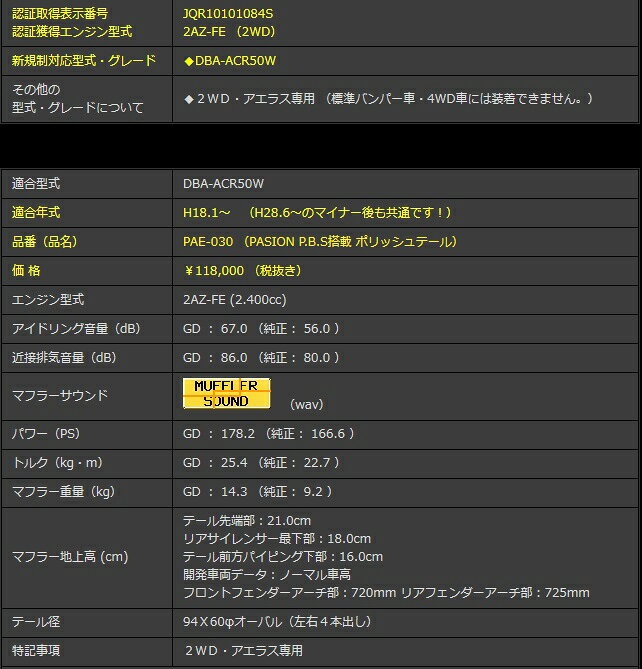
Task: Click the 2AZ-FE (2WD) engine type text
Action: click(x=229, y=31)
